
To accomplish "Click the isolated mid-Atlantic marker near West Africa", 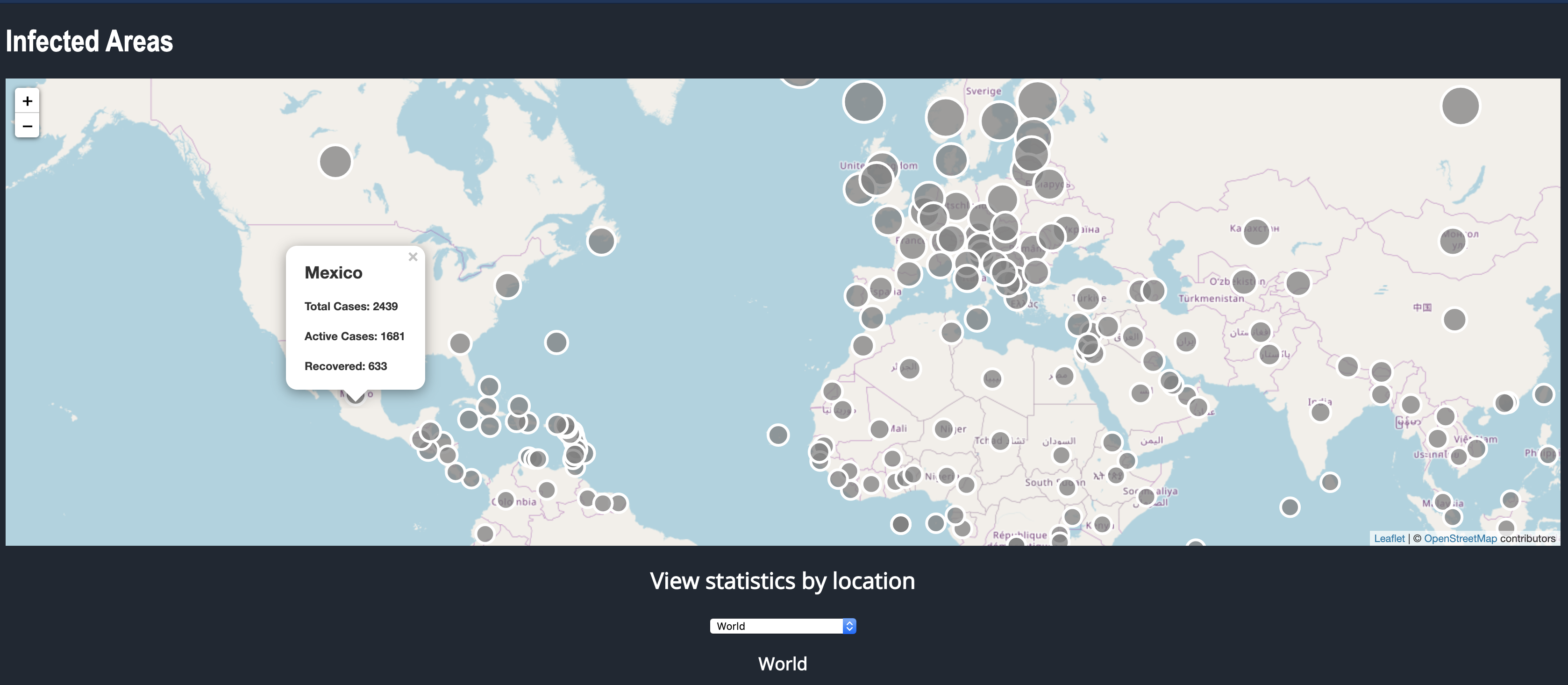I will (777, 435).
